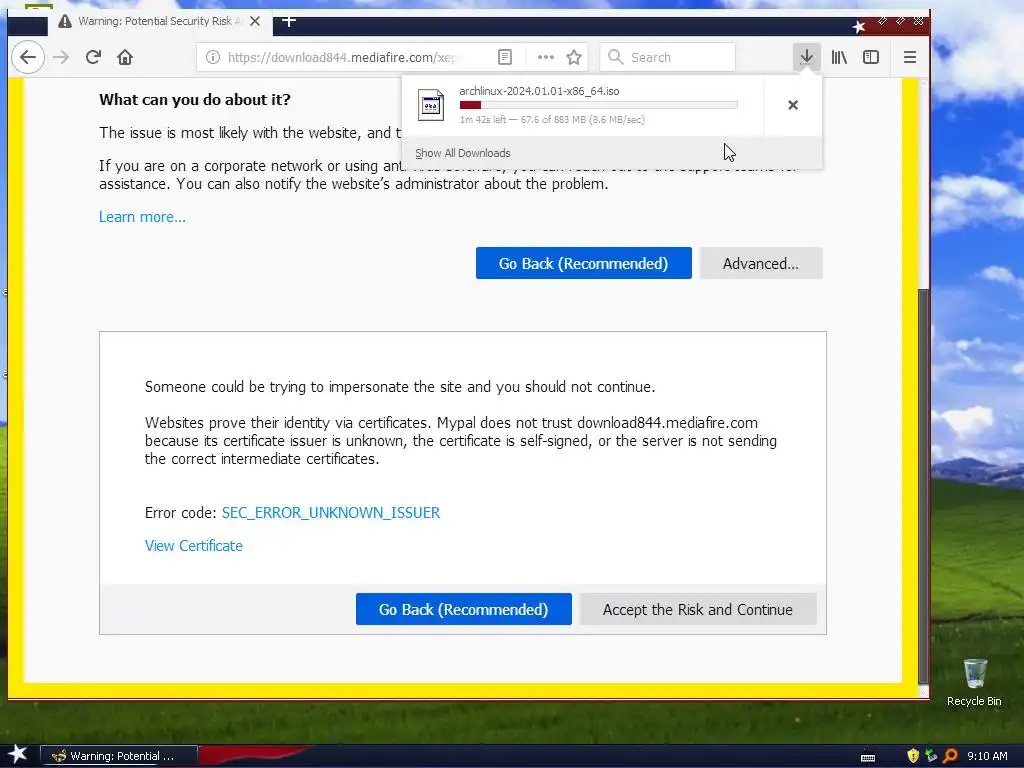Click into the URL address field
The image size is (1024, 768).
click(343, 57)
